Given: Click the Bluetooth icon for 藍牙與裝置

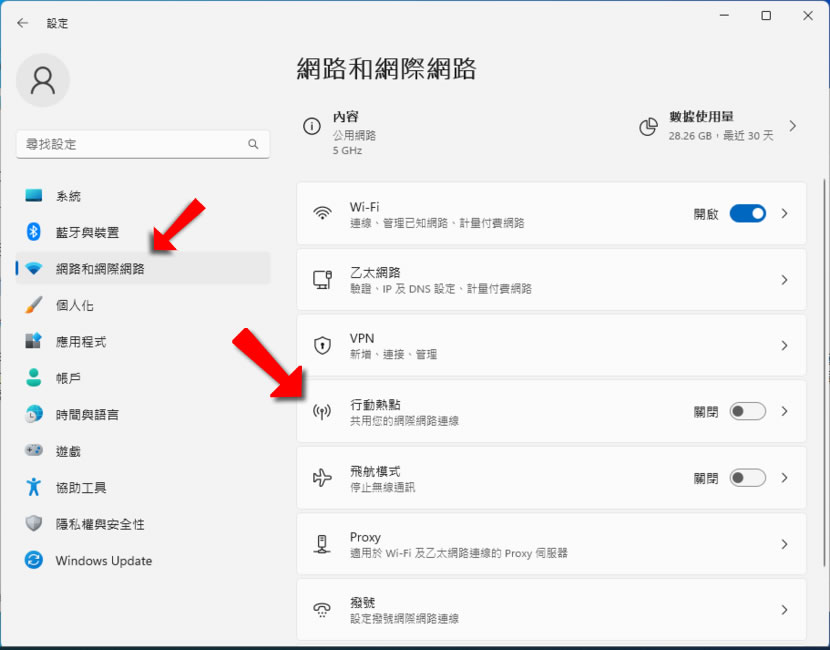Looking at the screenshot, I should (x=34, y=232).
